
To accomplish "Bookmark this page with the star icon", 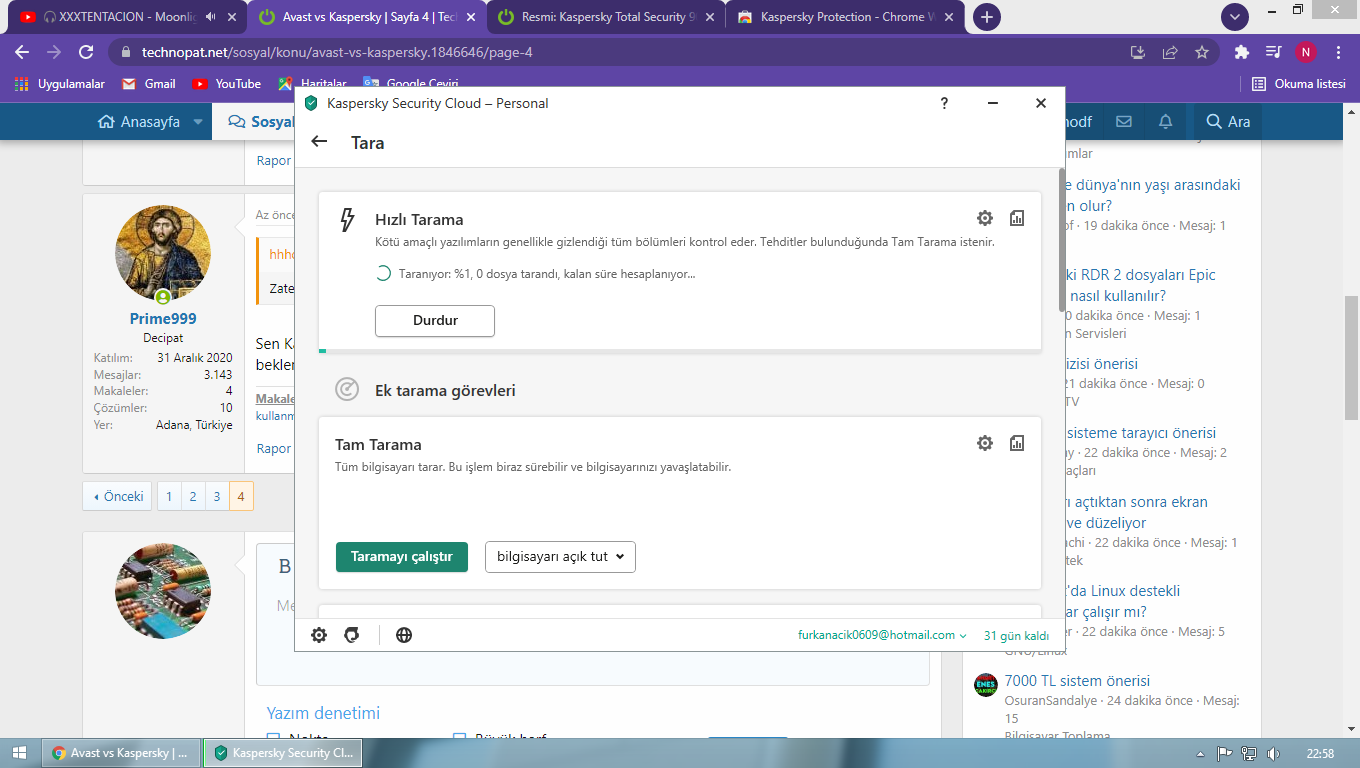I will tap(1202, 52).
